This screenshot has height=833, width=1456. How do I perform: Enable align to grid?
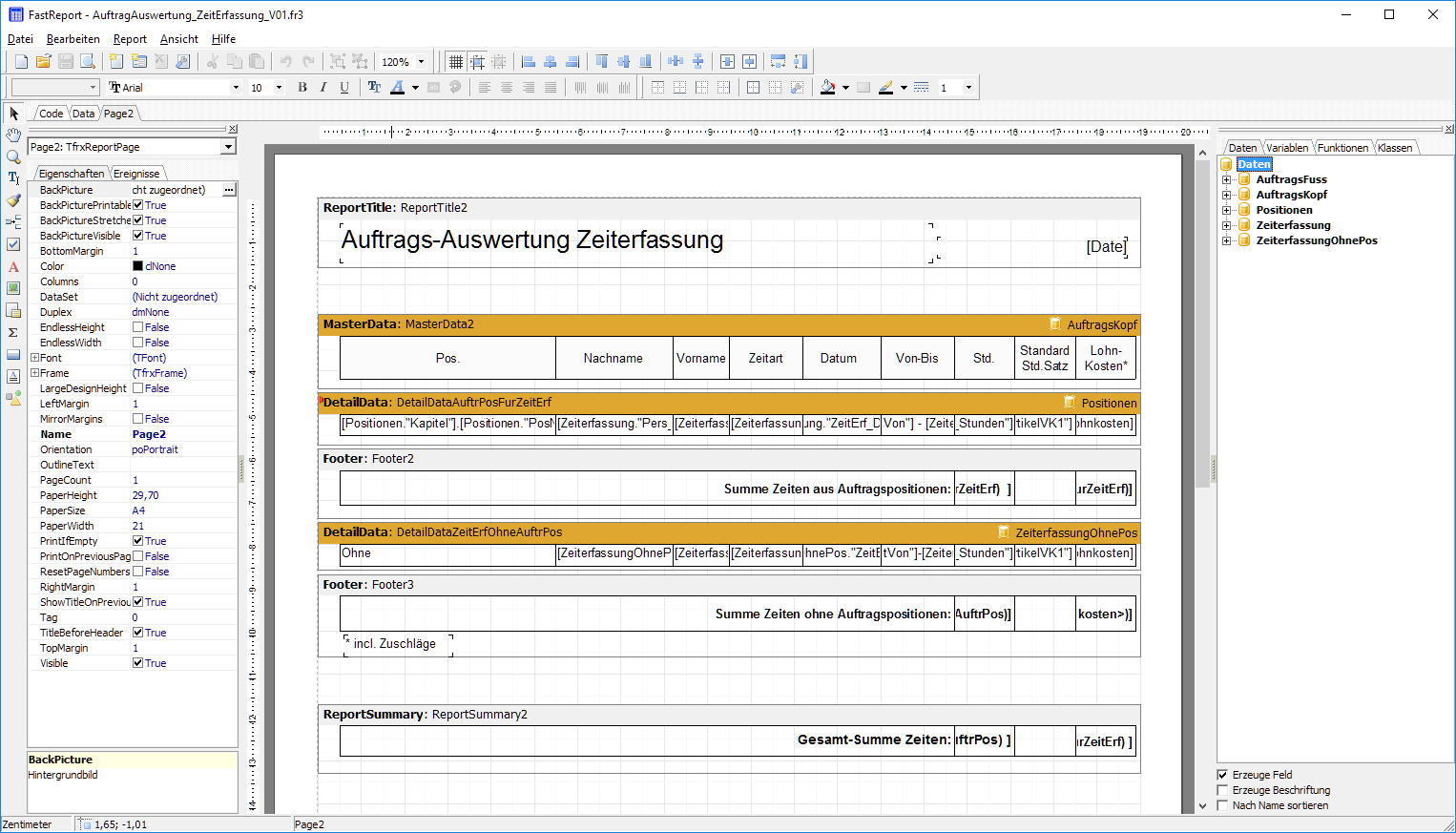(477, 61)
